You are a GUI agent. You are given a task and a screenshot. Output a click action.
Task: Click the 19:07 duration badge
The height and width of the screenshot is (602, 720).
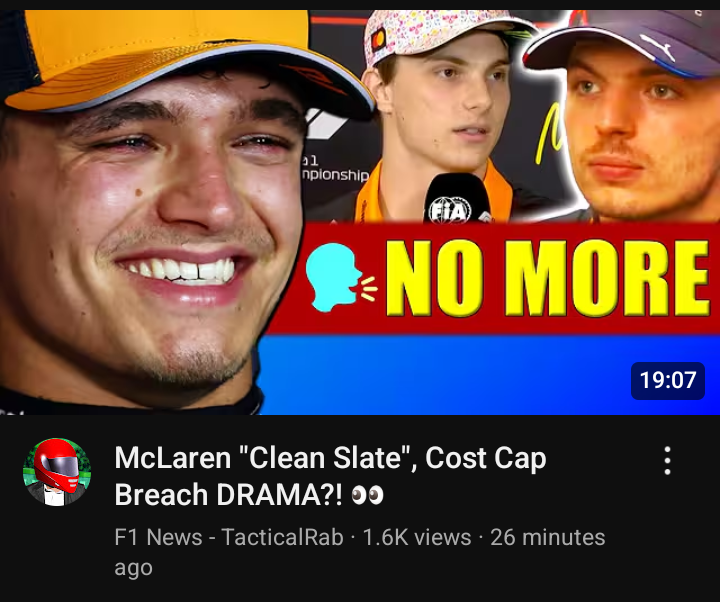point(668,380)
